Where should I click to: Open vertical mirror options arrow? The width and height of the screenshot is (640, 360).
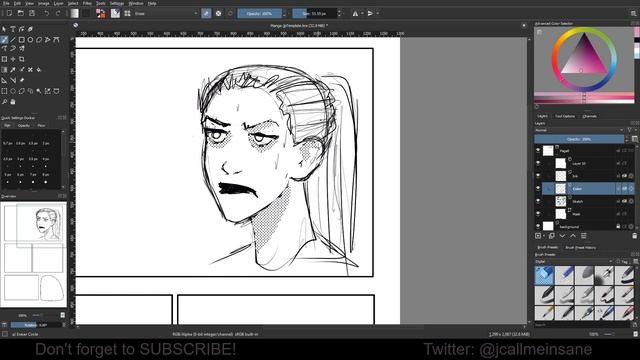pyautogui.click(x=377, y=13)
